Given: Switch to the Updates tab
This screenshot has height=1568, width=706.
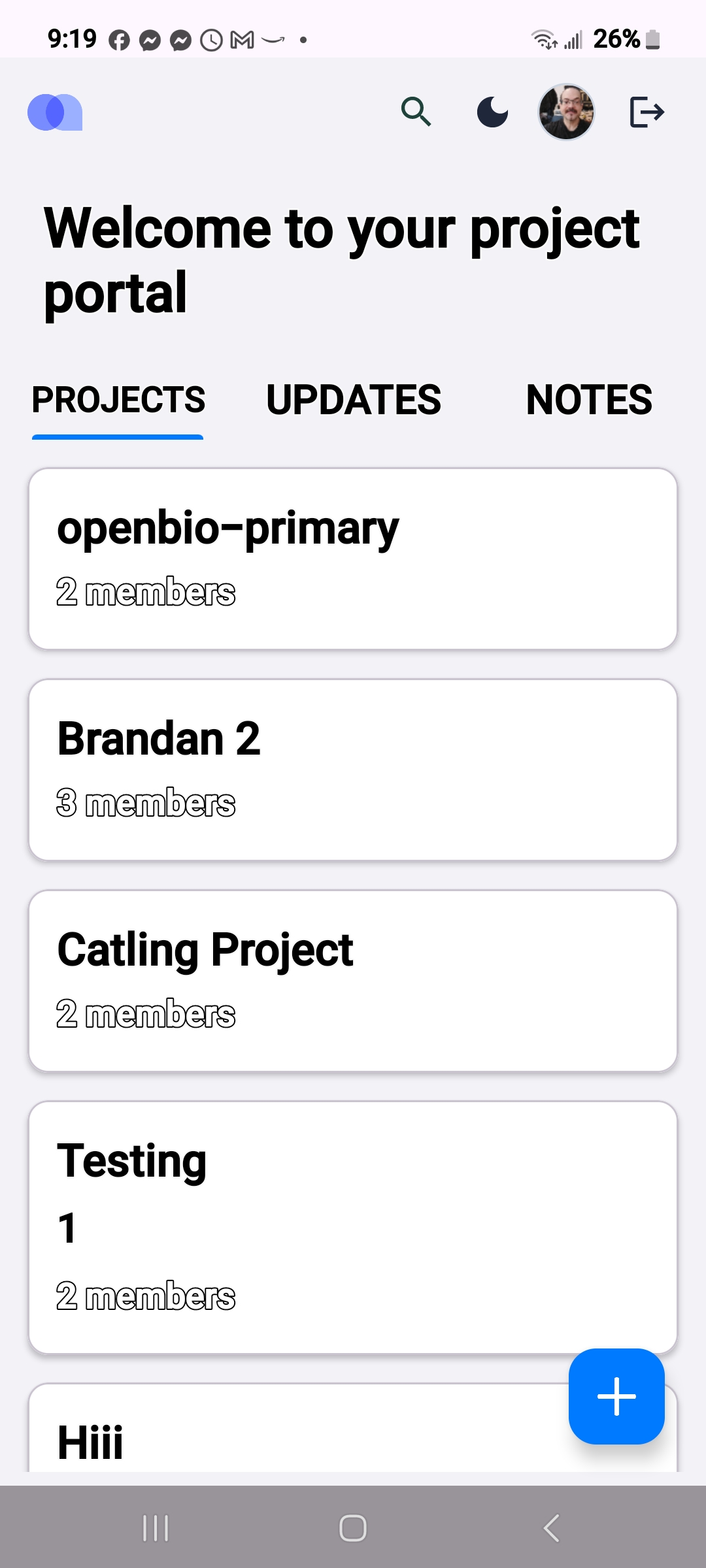Looking at the screenshot, I should tap(354, 400).
